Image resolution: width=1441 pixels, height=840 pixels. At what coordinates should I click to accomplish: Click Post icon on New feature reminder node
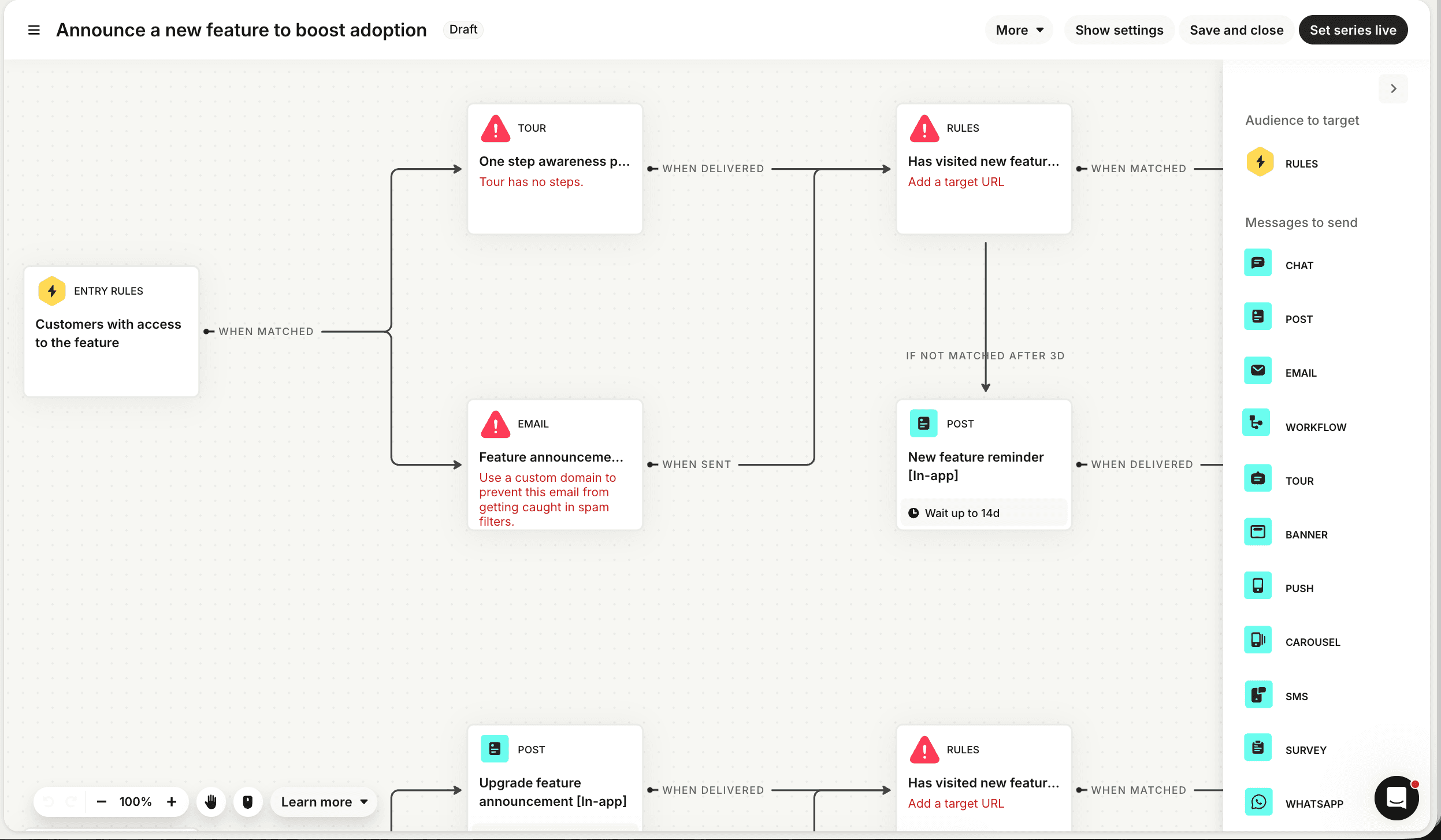[x=923, y=423]
